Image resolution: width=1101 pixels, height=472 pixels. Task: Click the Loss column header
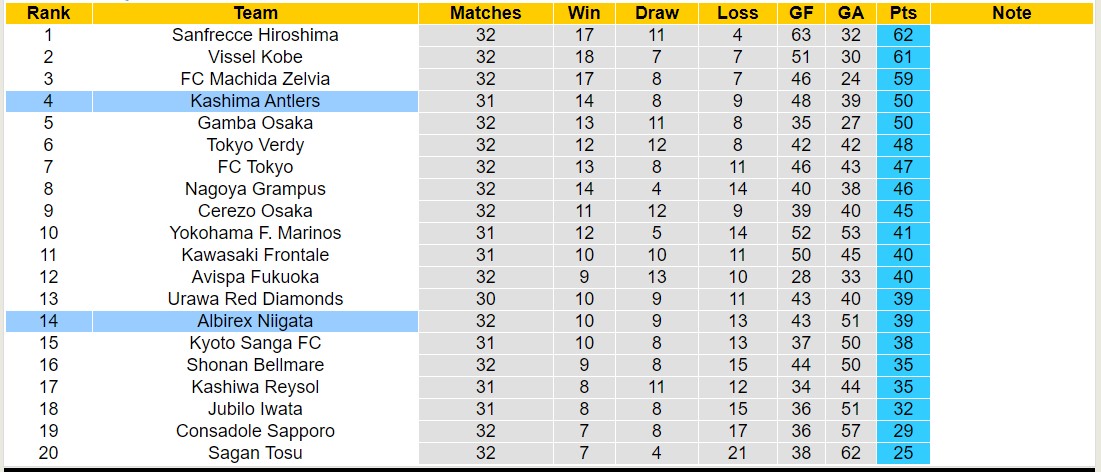click(x=737, y=13)
